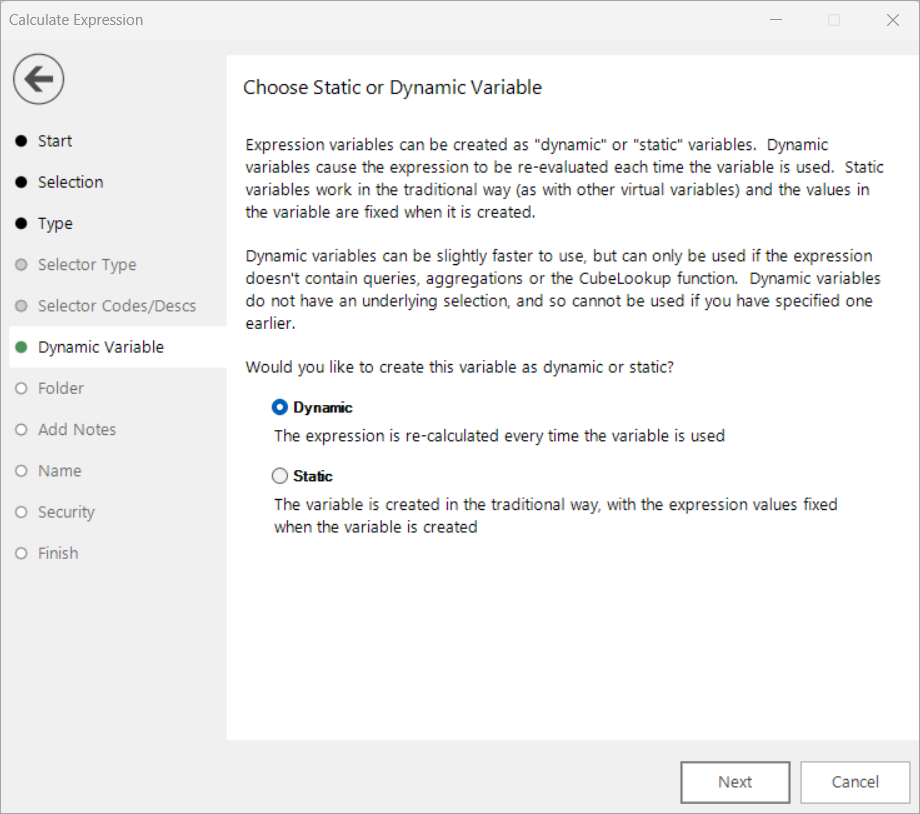
Task: Click 'The variable is created in the traditional way' text
Action: coord(556,515)
